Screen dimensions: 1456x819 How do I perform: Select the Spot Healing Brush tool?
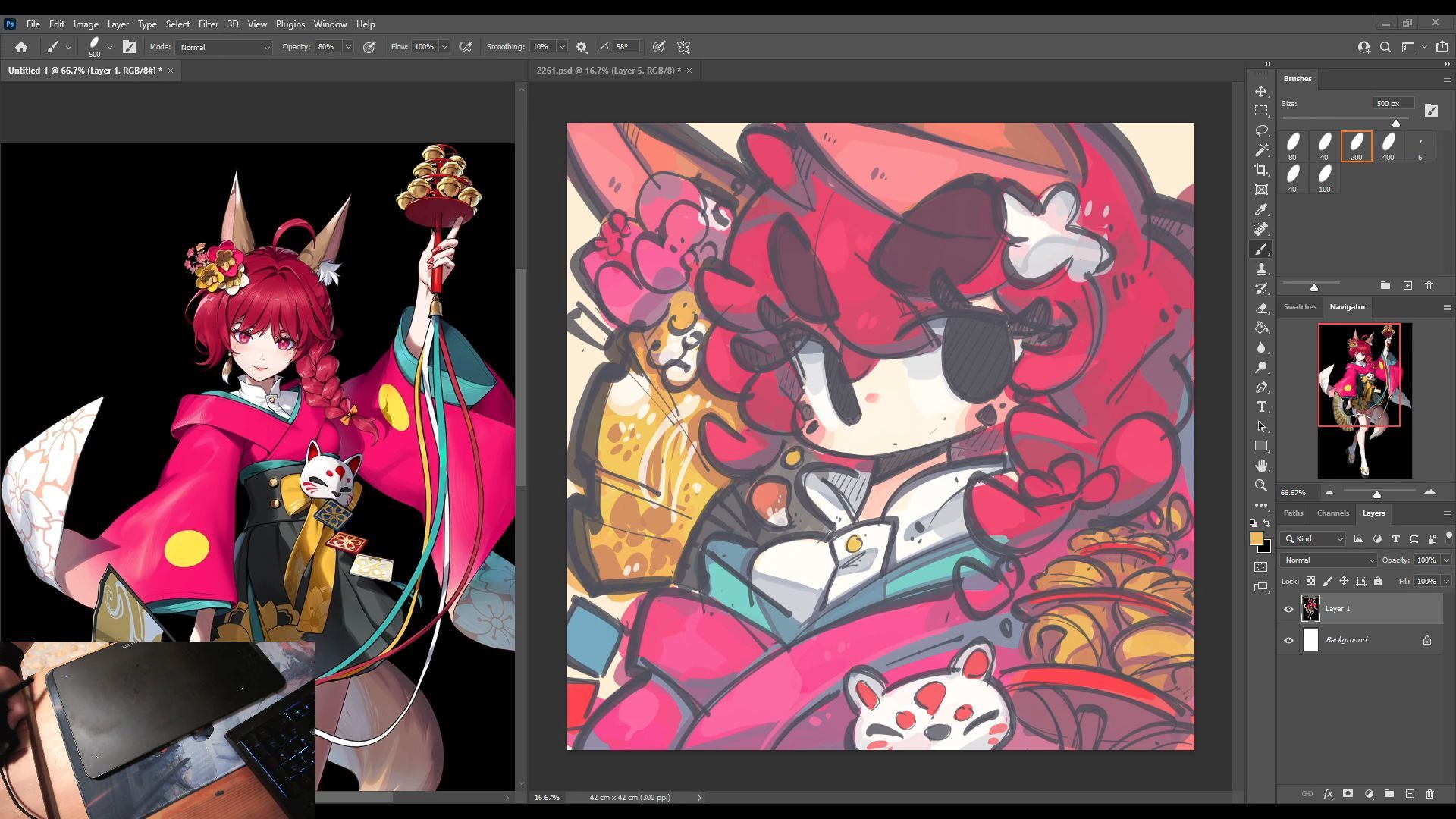click(x=1261, y=229)
